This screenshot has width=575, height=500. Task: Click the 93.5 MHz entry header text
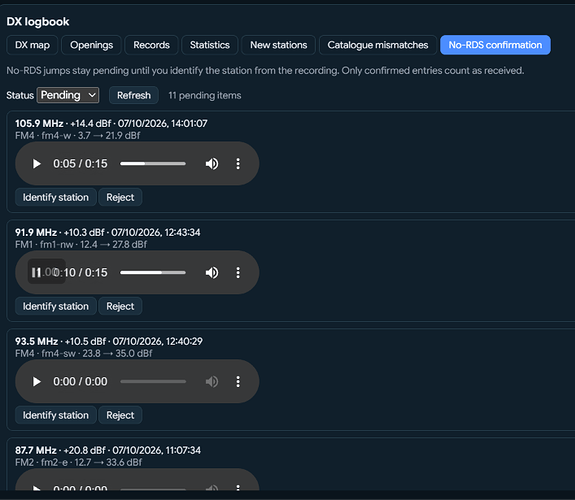click(109, 342)
